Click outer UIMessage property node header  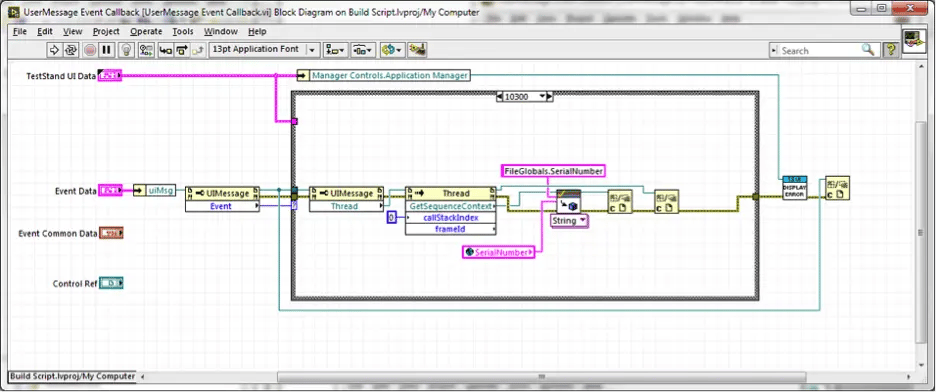(223, 193)
